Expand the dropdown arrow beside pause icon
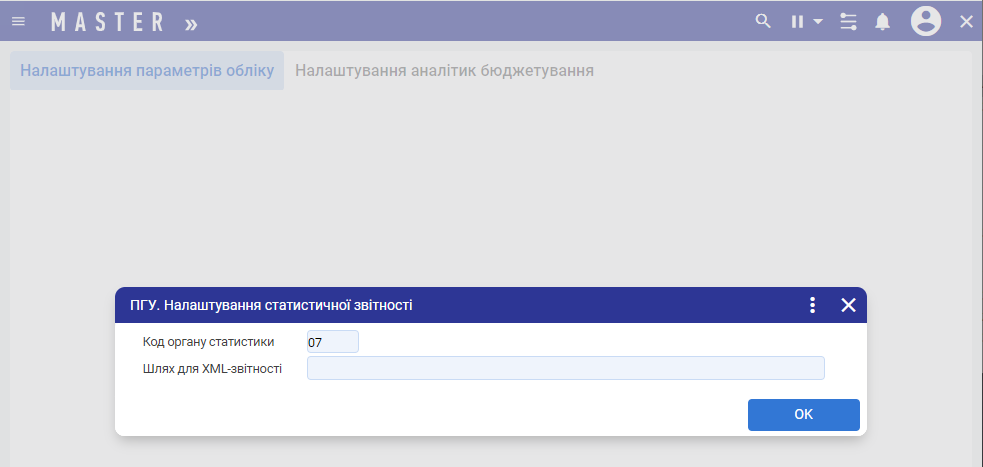 tap(817, 21)
